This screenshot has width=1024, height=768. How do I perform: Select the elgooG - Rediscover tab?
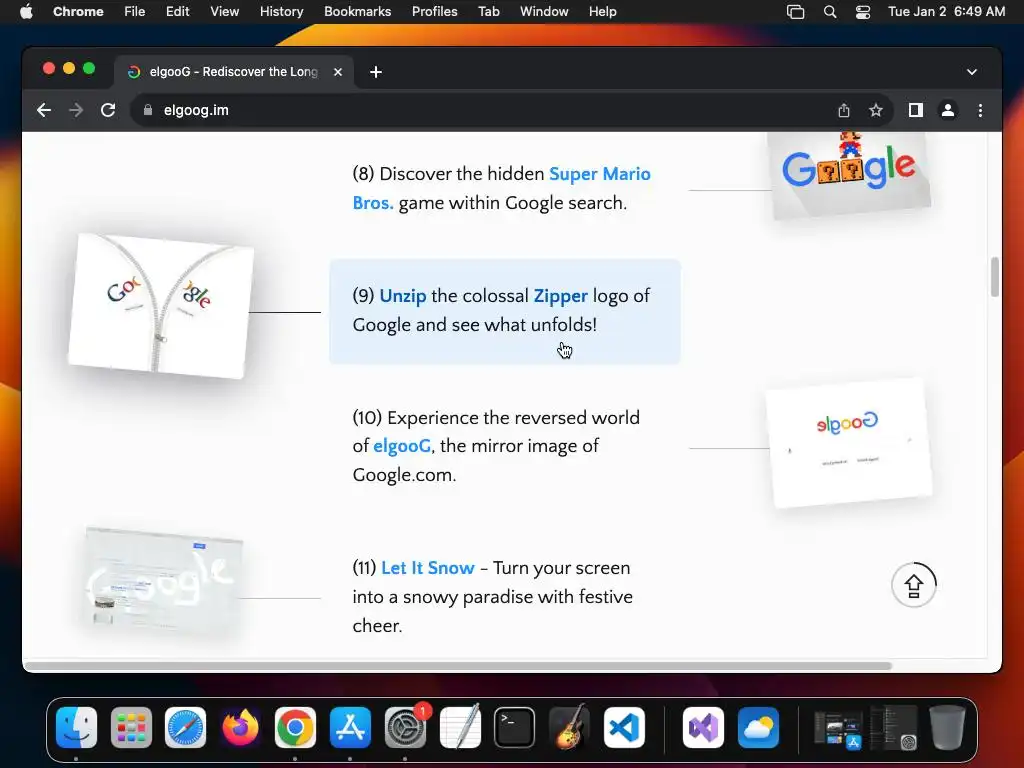pos(234,72)
